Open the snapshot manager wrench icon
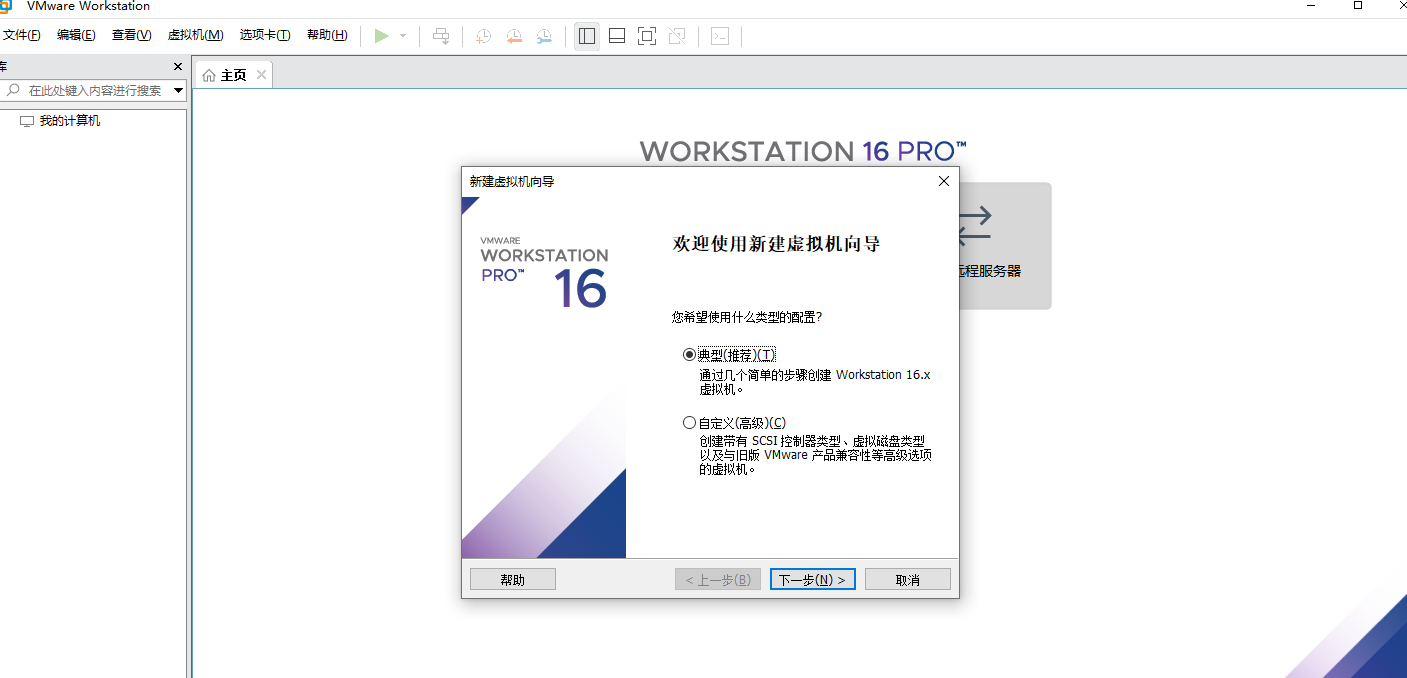The image size is (1407, 678). (x=544, y=36)
